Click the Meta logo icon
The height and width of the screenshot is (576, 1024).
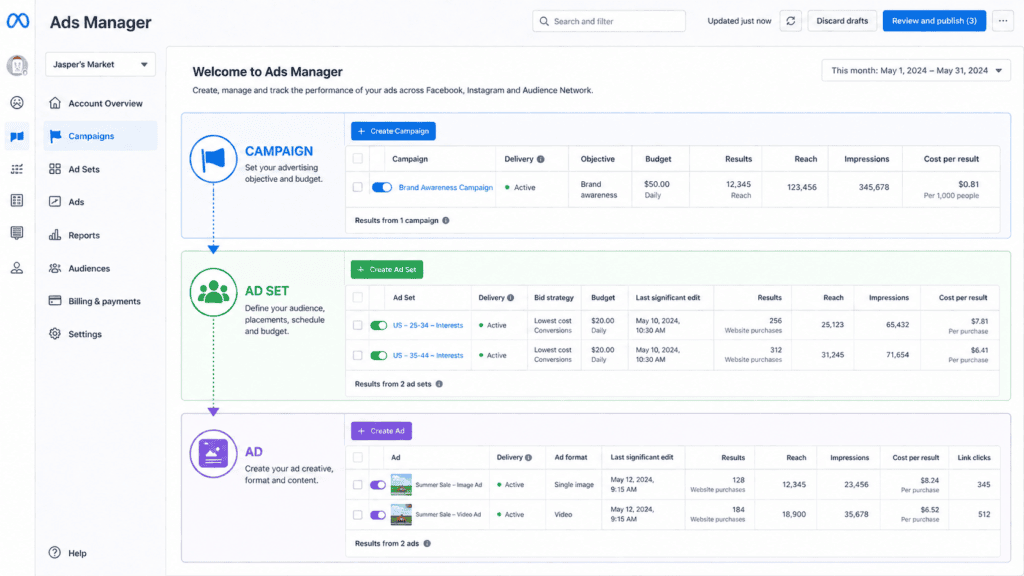pos(18,21)
